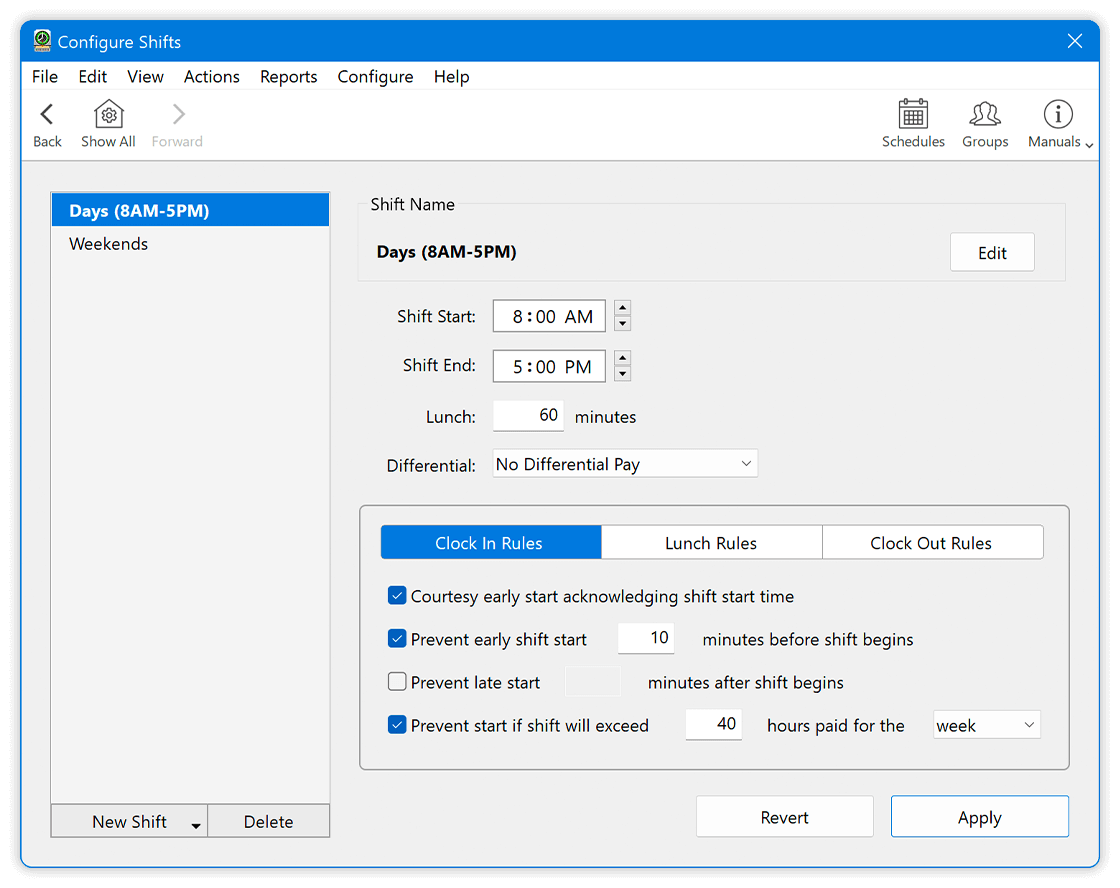
Task: Click the Apply button
Action: (x=979, y=817)
